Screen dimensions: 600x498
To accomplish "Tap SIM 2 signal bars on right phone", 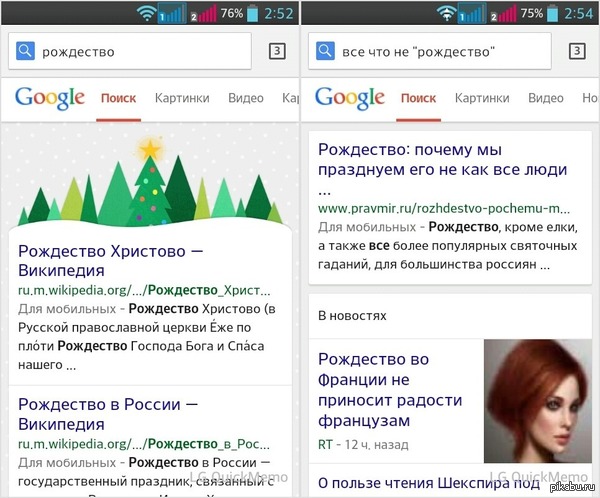I will [504, 13].
